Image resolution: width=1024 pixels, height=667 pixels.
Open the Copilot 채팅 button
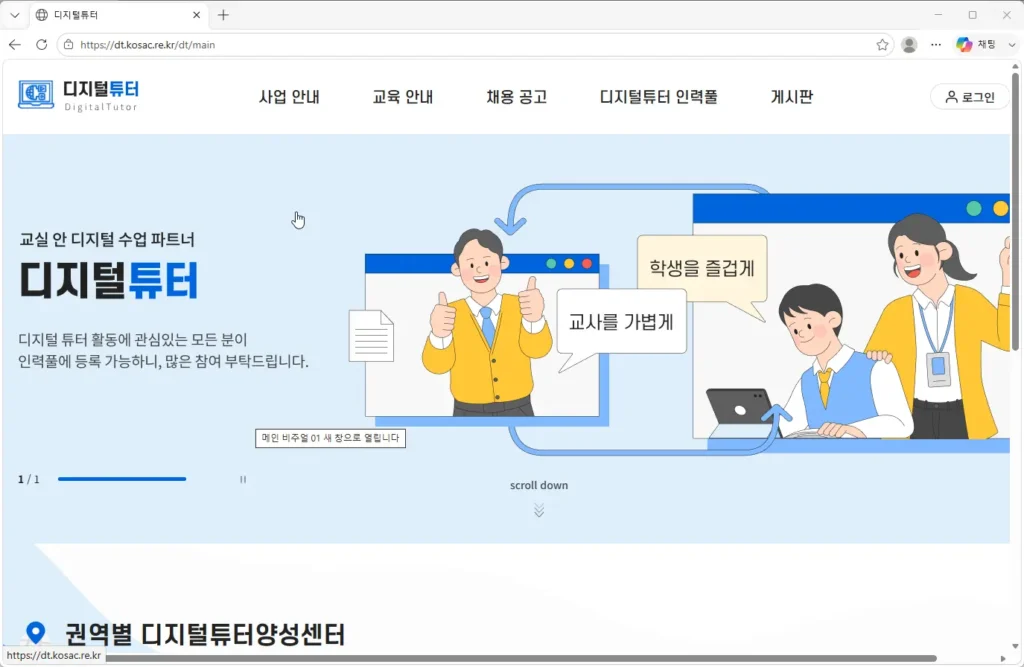pos(976,44)
